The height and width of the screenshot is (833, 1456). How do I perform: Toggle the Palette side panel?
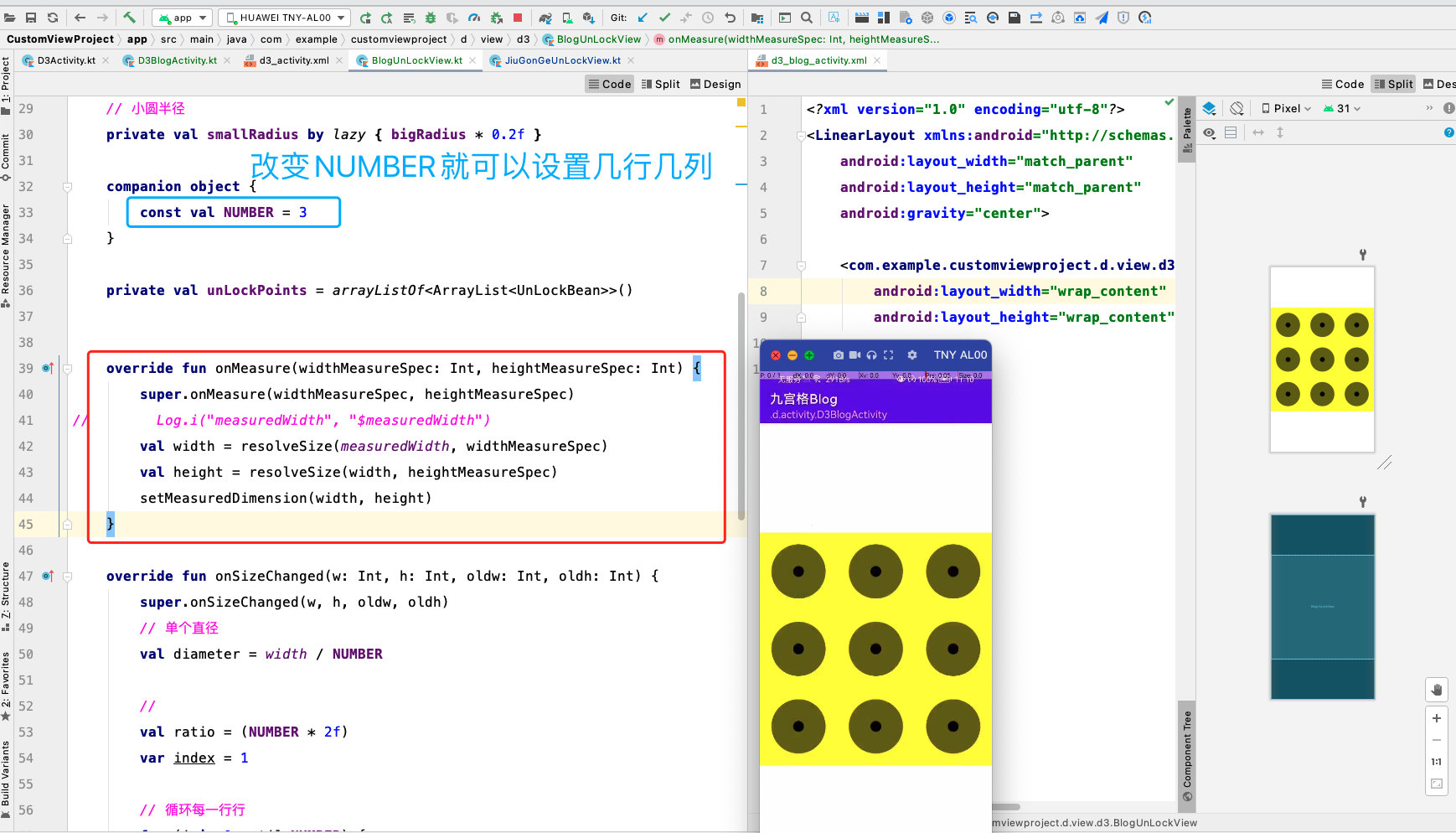click(1187, 131)
